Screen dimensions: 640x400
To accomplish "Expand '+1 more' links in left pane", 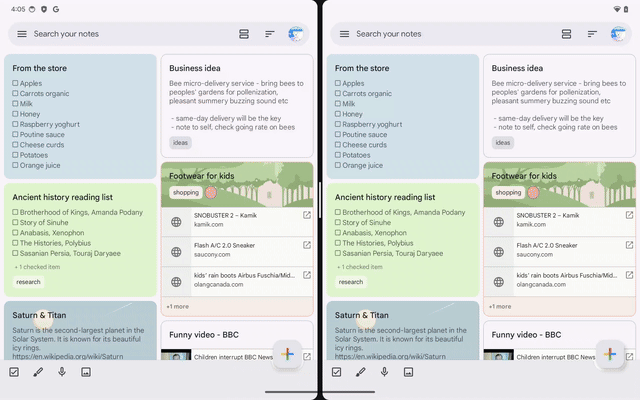I will coord(177,307).
